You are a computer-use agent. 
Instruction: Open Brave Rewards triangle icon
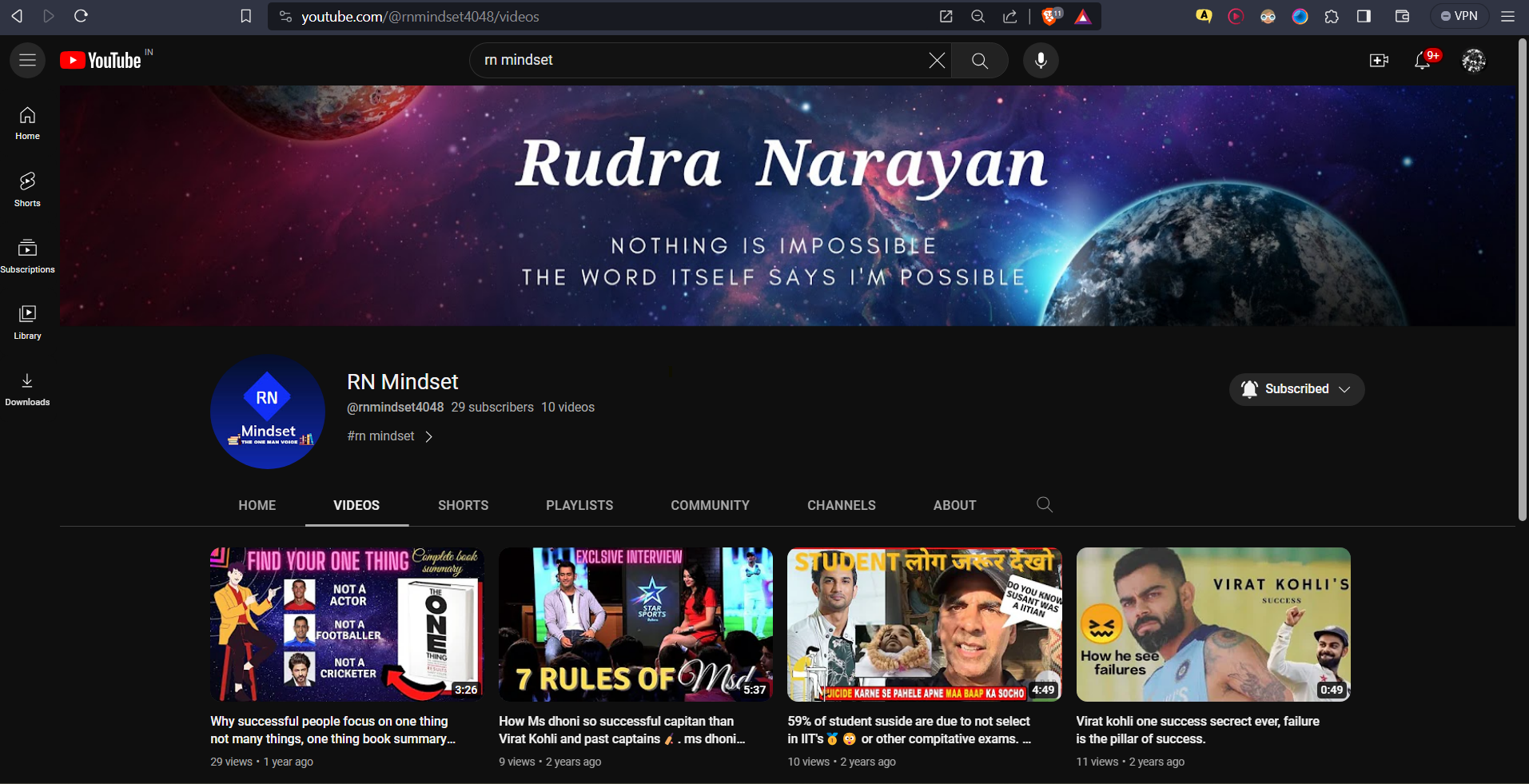[1083, 16]
